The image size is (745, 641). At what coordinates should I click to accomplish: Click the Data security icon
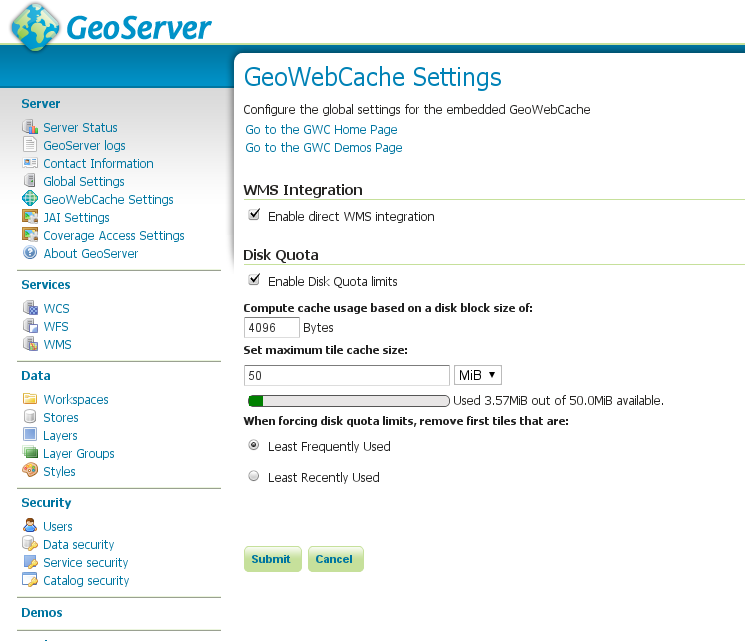[30, 543]
